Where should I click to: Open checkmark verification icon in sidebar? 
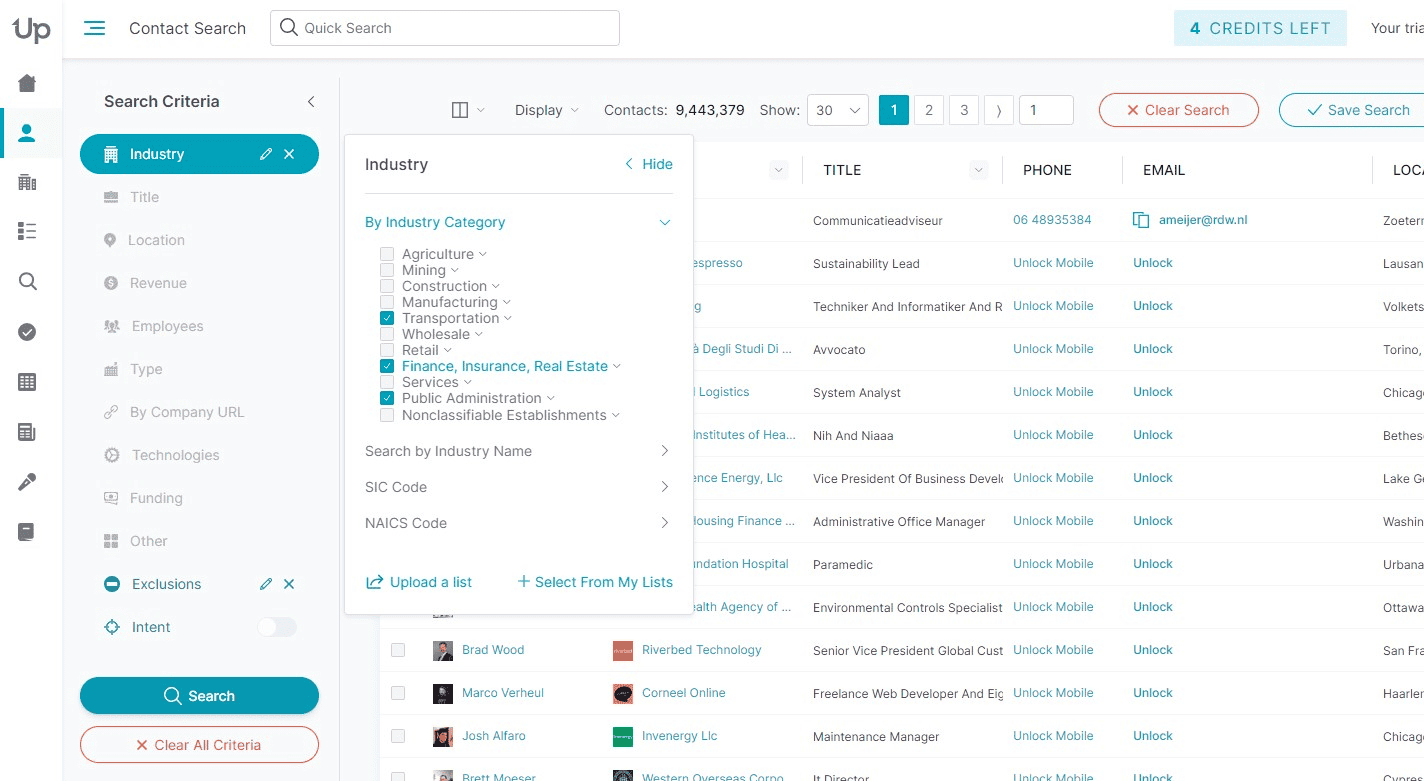[x=27, y=332]
